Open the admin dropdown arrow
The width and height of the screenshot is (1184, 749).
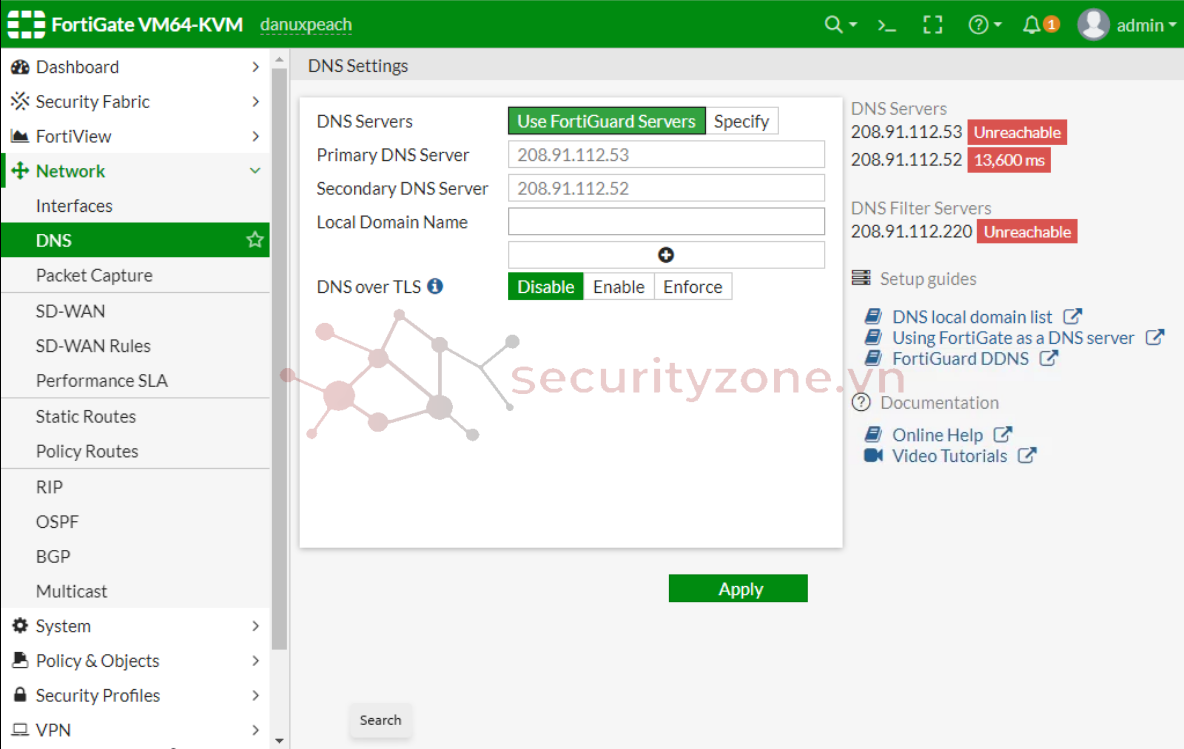1172,25
